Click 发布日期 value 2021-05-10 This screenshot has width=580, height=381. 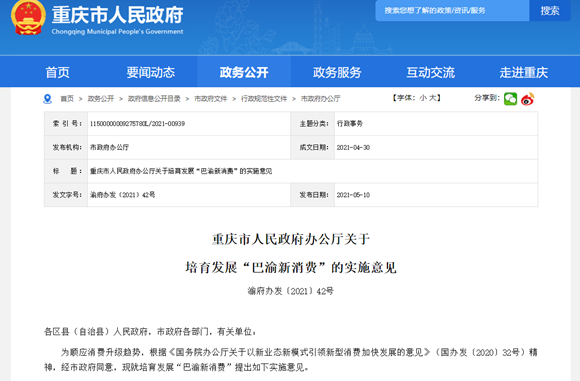[353, 195]
